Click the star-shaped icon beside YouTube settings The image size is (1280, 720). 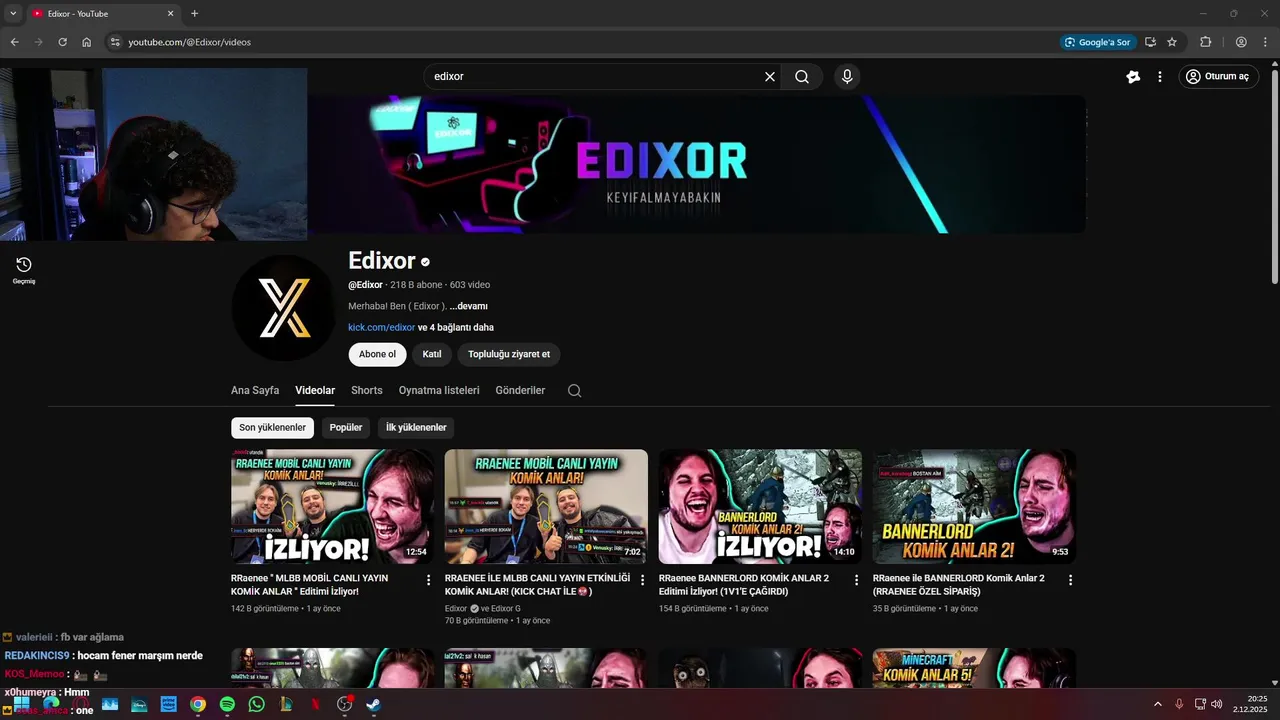click(1133, 77)
